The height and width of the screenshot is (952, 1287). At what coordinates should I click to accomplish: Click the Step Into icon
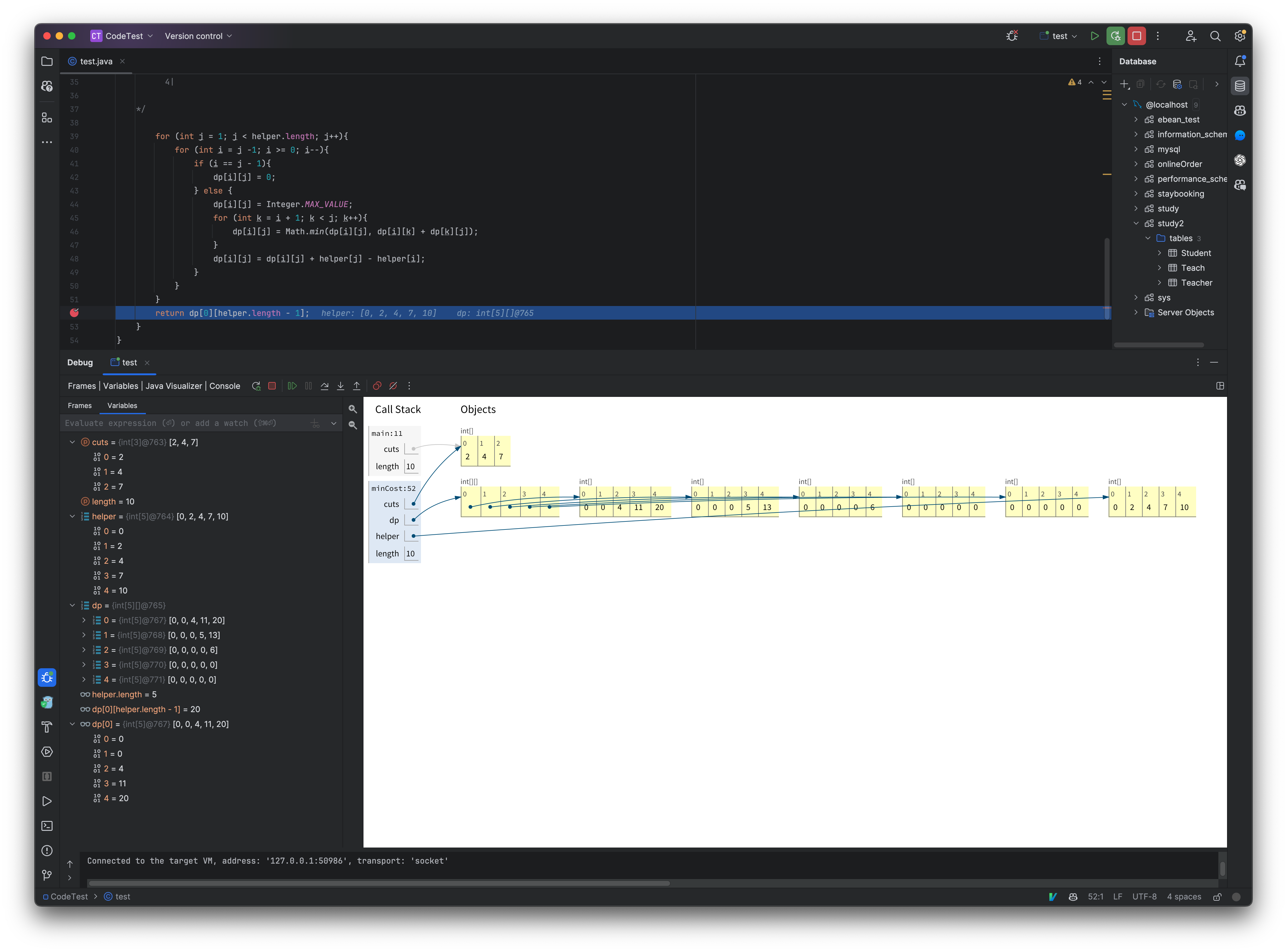(341, 386)
